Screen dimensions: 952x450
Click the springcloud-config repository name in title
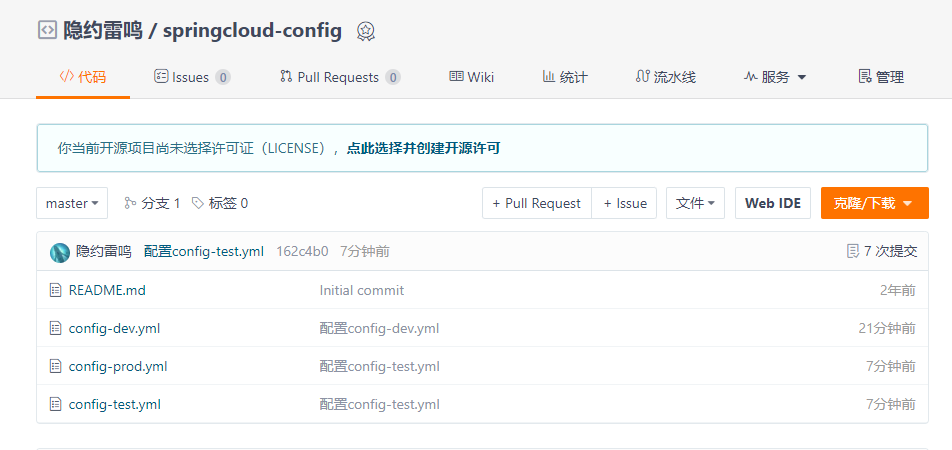click(252, 30)
